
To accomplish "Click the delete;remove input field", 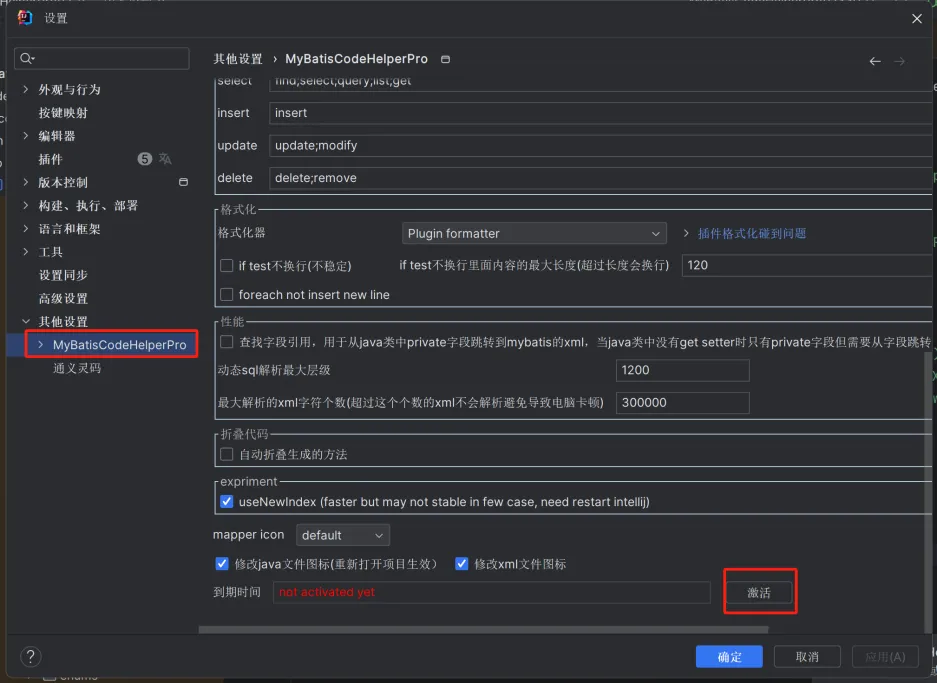I will tap(601, 177).
